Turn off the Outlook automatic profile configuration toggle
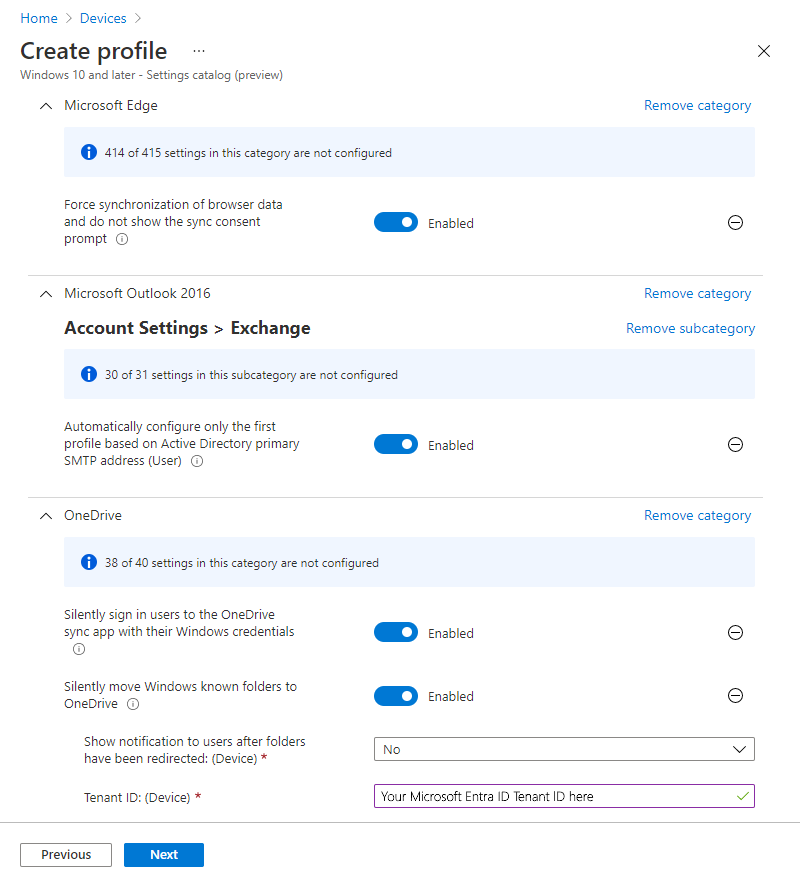 click(x=396, y=444)
